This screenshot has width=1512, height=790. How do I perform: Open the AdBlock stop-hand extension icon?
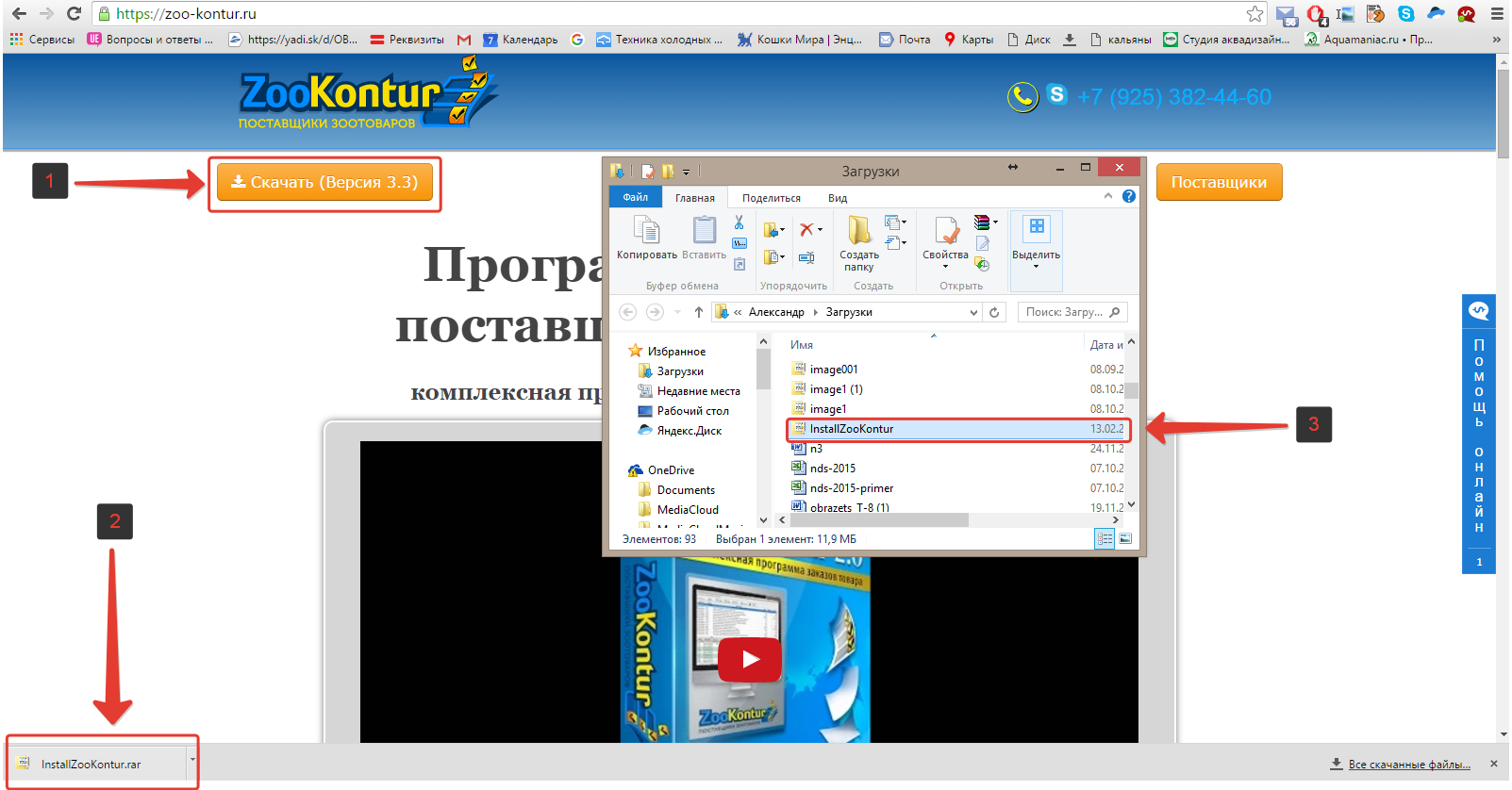(x=1316, y=14)
